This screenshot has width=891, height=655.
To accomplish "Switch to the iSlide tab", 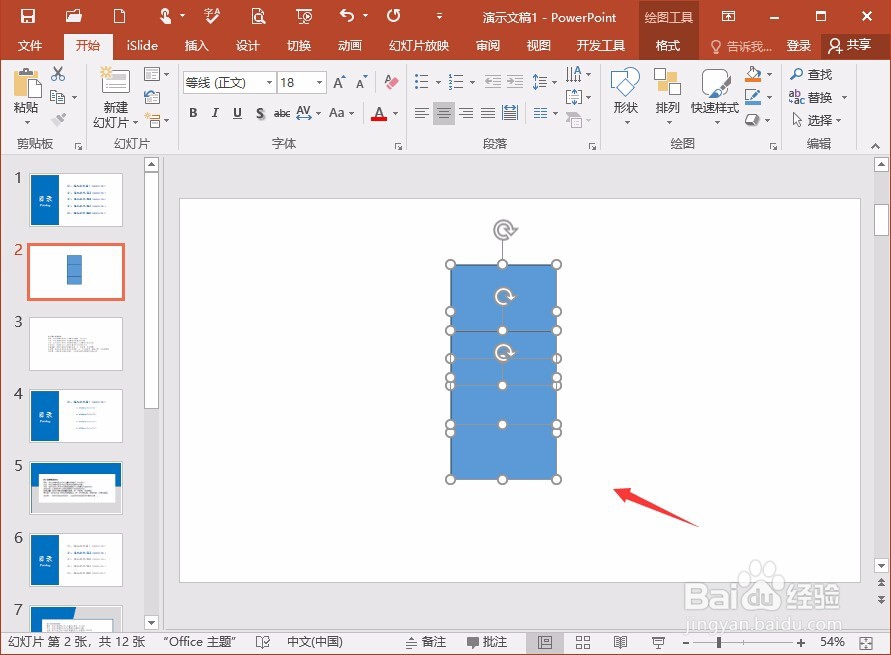I will [x=142, y=45].
